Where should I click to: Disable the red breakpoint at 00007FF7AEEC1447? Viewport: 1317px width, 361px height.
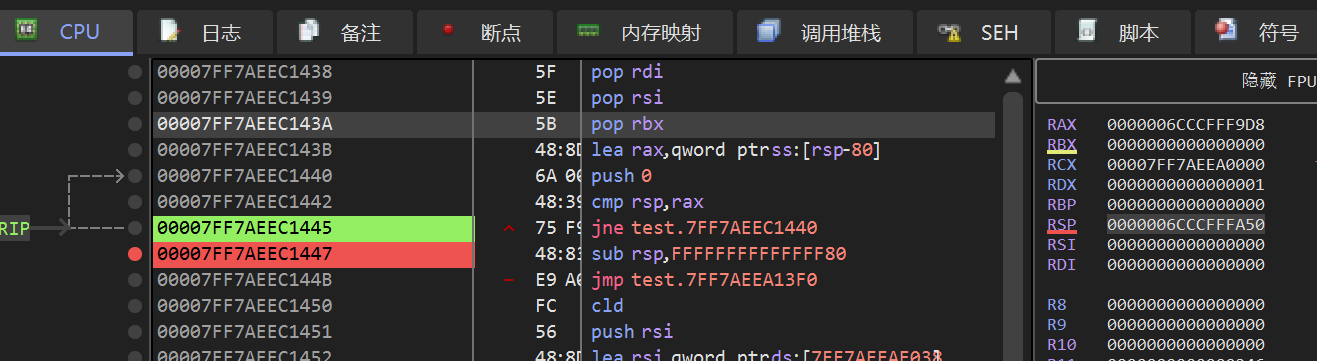click(x=135, y=254)
